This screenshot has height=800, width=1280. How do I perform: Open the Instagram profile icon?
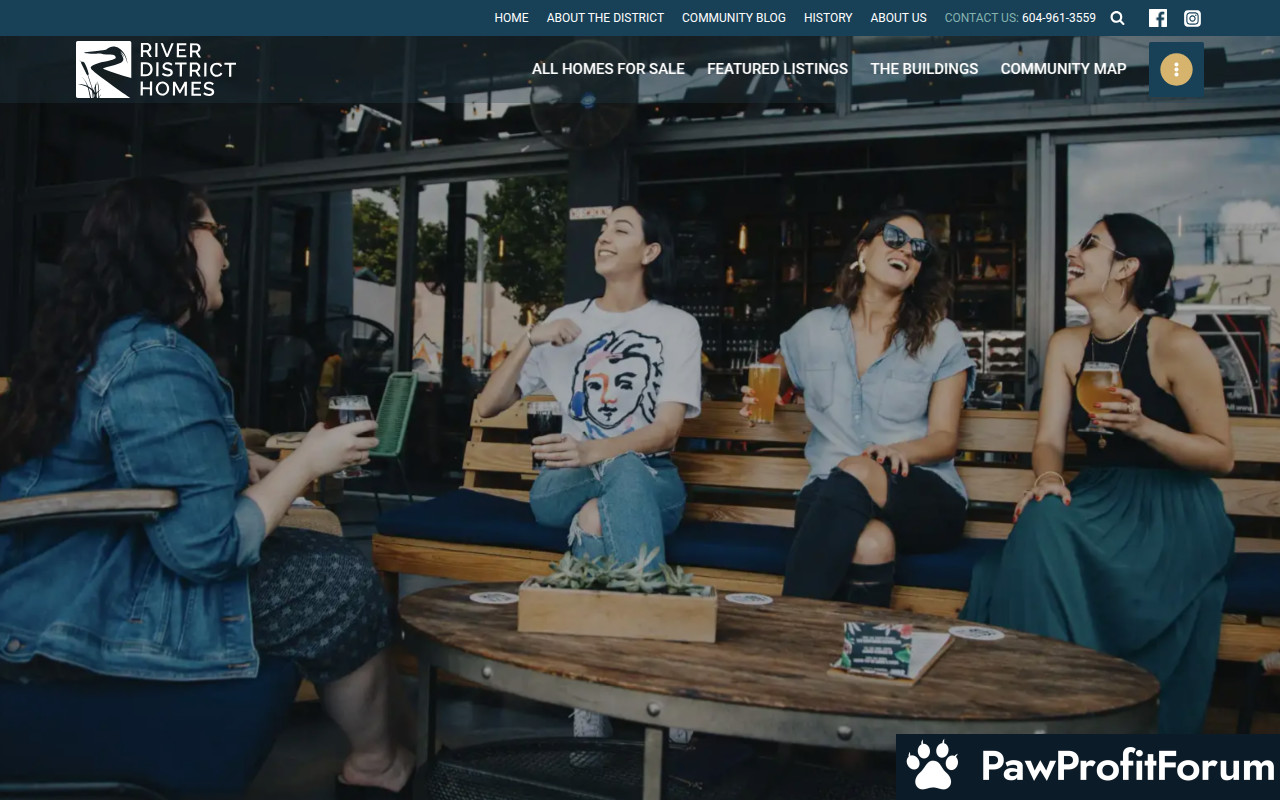[x=1192, y=18]
